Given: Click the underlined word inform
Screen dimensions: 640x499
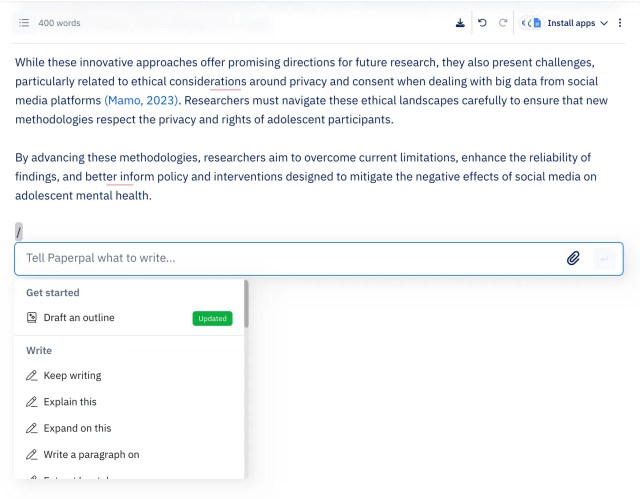Looking at the screenshot, I should (137, 177).
